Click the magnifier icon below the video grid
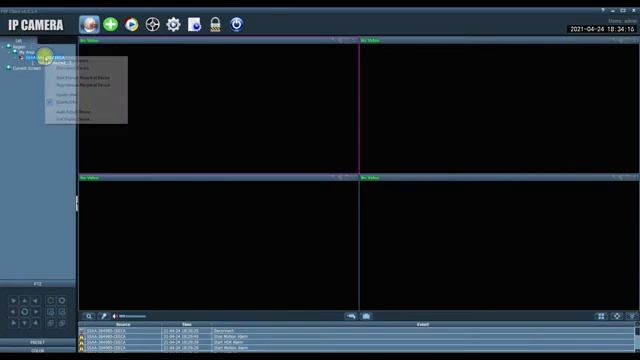 tap(89, 316)
